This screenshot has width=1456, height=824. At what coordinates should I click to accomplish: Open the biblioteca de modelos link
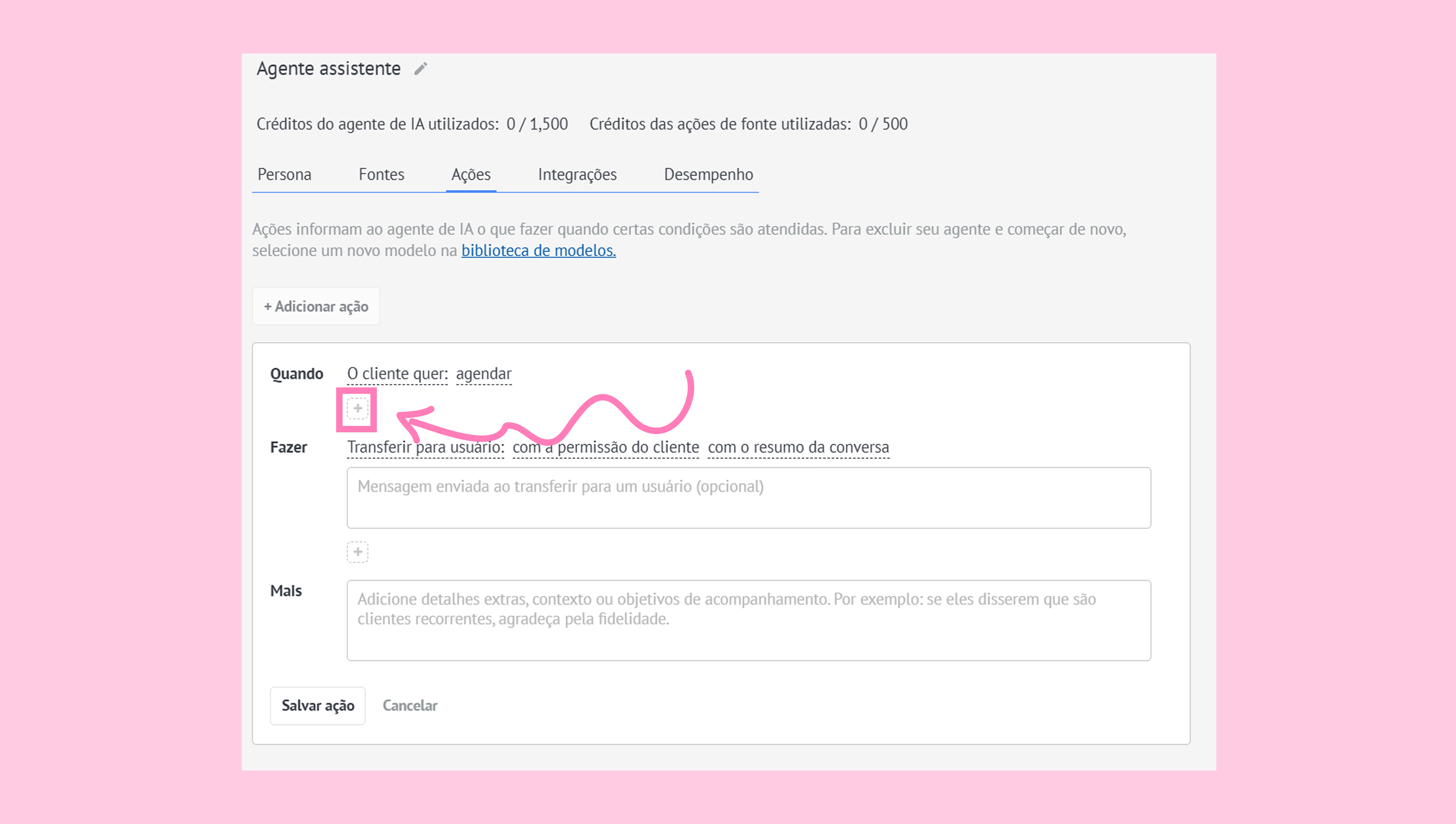[538, 251]
